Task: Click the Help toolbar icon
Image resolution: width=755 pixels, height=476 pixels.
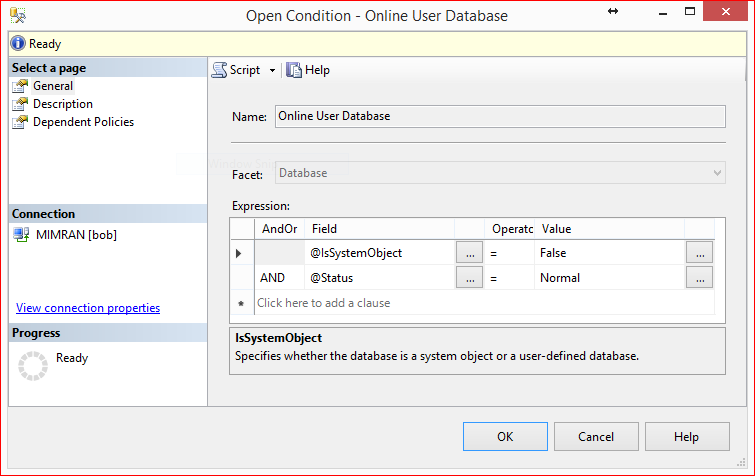Action: 294,70
